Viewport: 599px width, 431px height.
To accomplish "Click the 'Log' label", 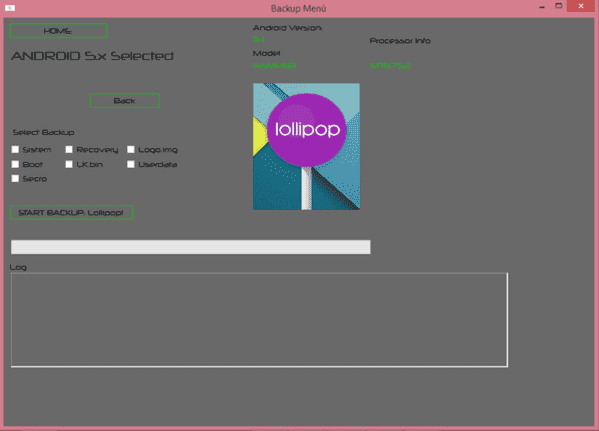I will 18,267.
